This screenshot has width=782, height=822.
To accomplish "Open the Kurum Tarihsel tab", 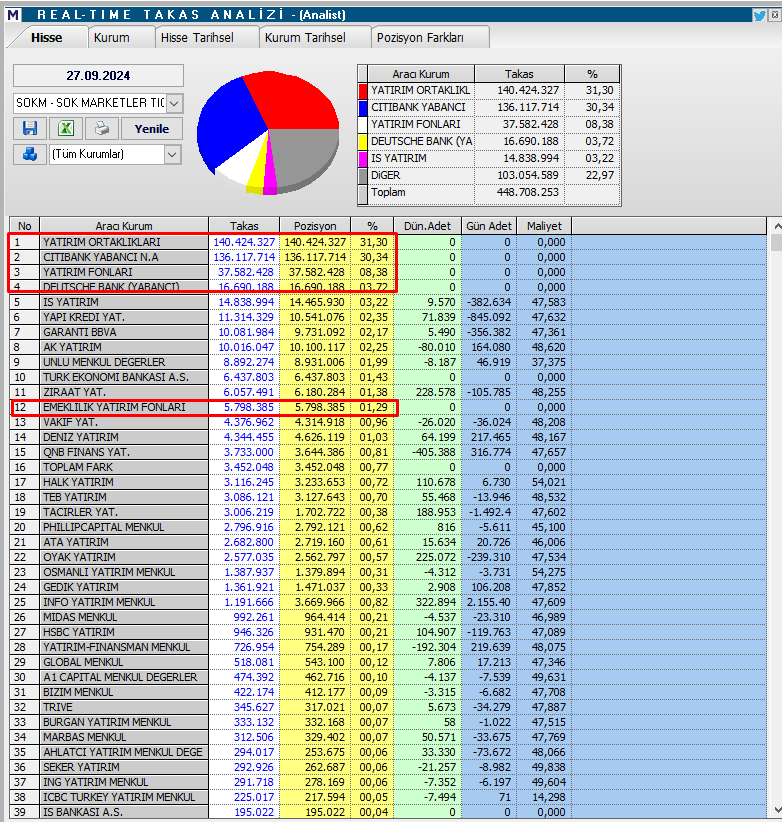I will pos(305,38).
